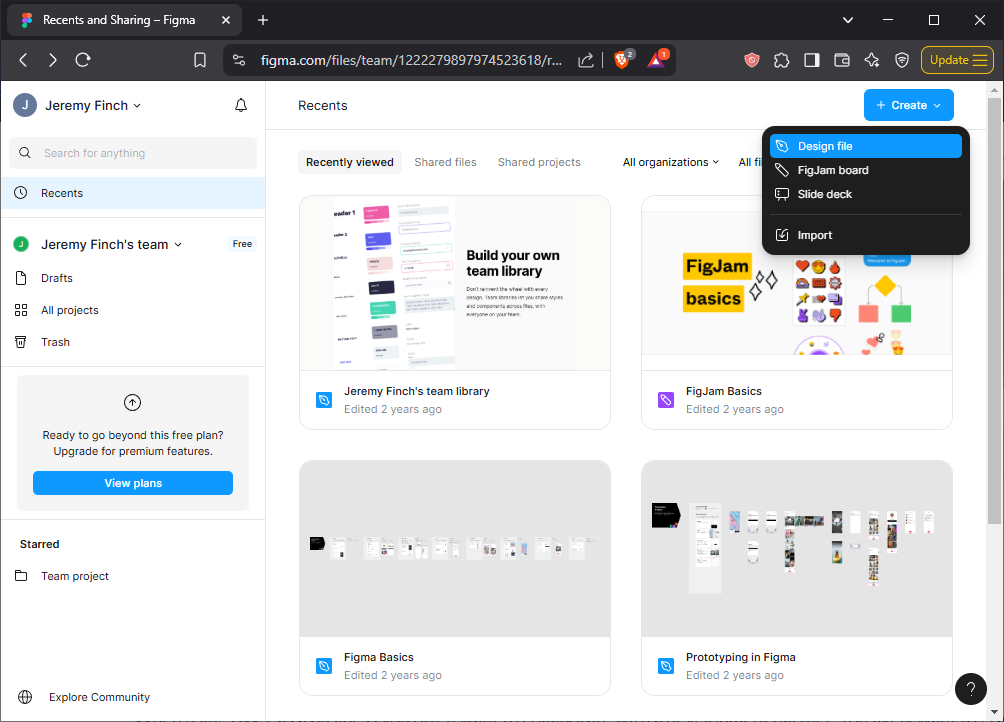1004x722 pixels.
Task: Click the site settings icon in address bar
Action: tap(239, 60)
